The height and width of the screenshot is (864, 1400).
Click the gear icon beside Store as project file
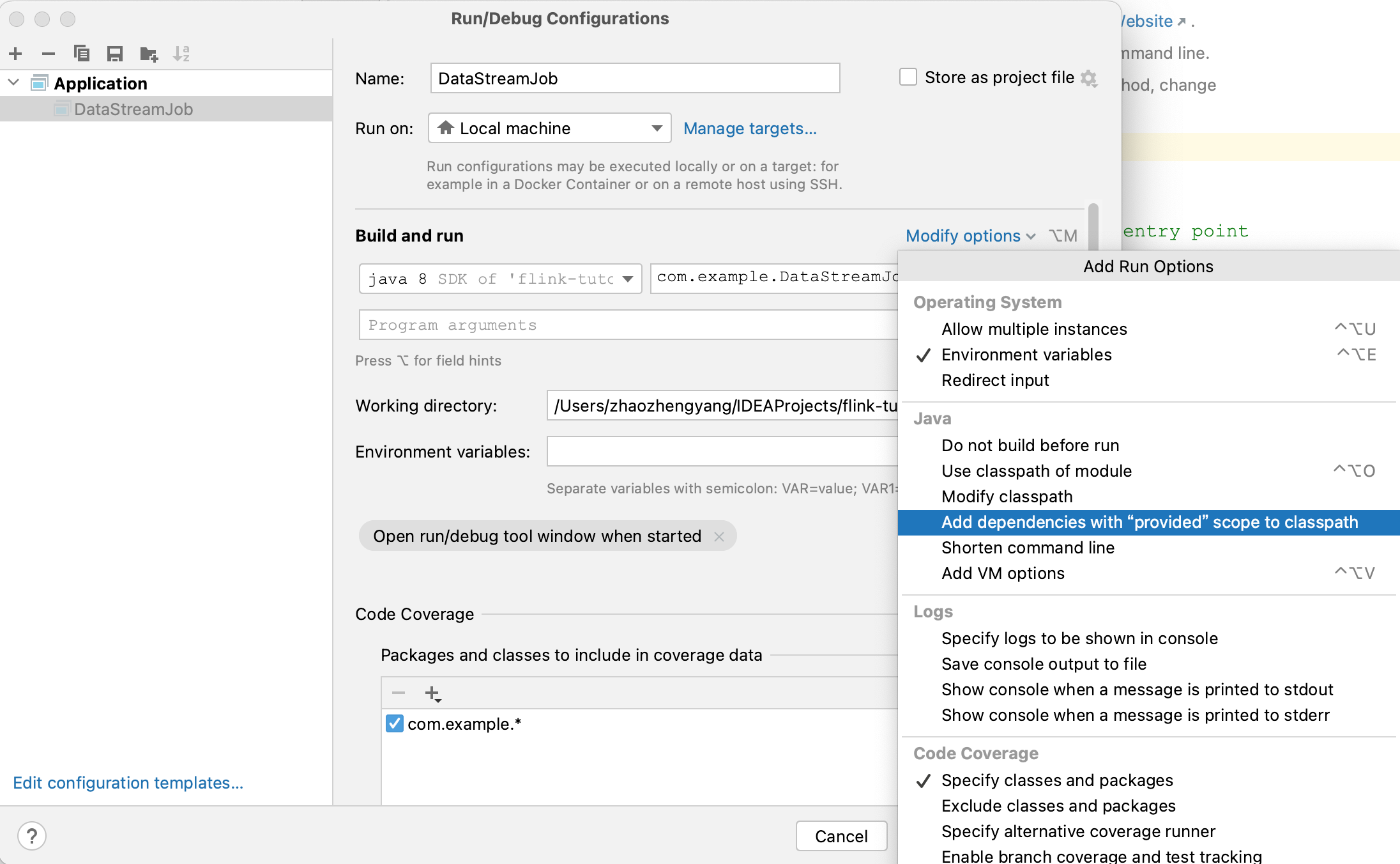pos(1089,78)
